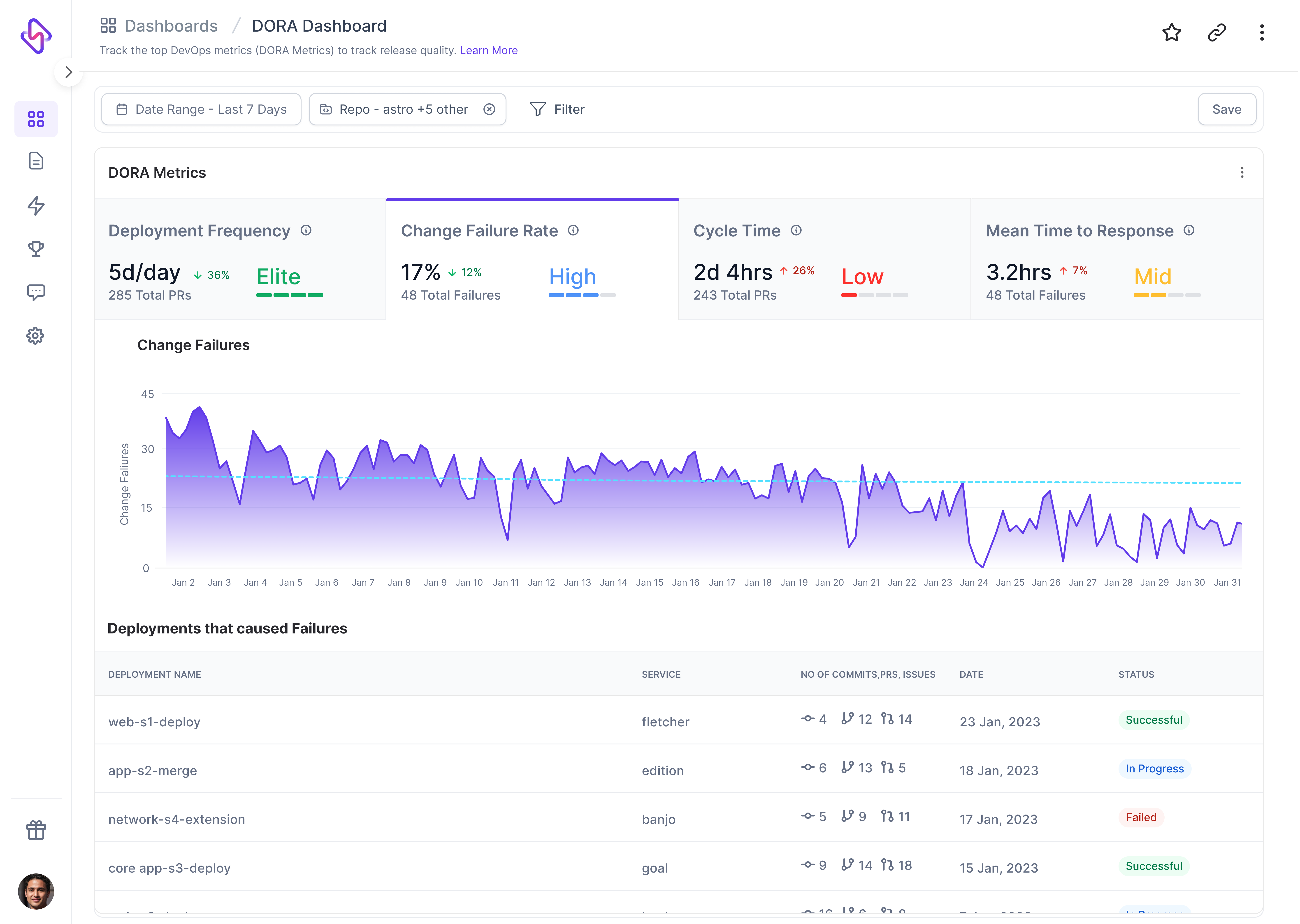Open the lightning bolt sidebar icon
The height and width of the screenshot is (924, 1300).
[36, 206]
